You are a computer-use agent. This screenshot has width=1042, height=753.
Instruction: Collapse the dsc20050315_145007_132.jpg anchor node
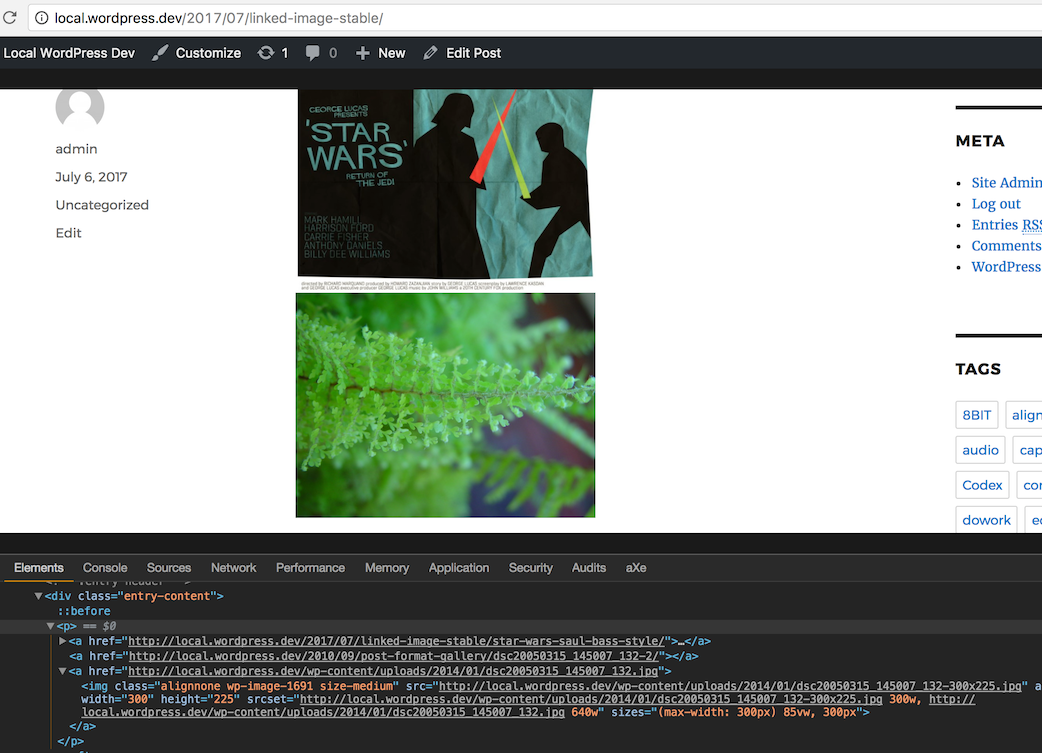[62, 671]
